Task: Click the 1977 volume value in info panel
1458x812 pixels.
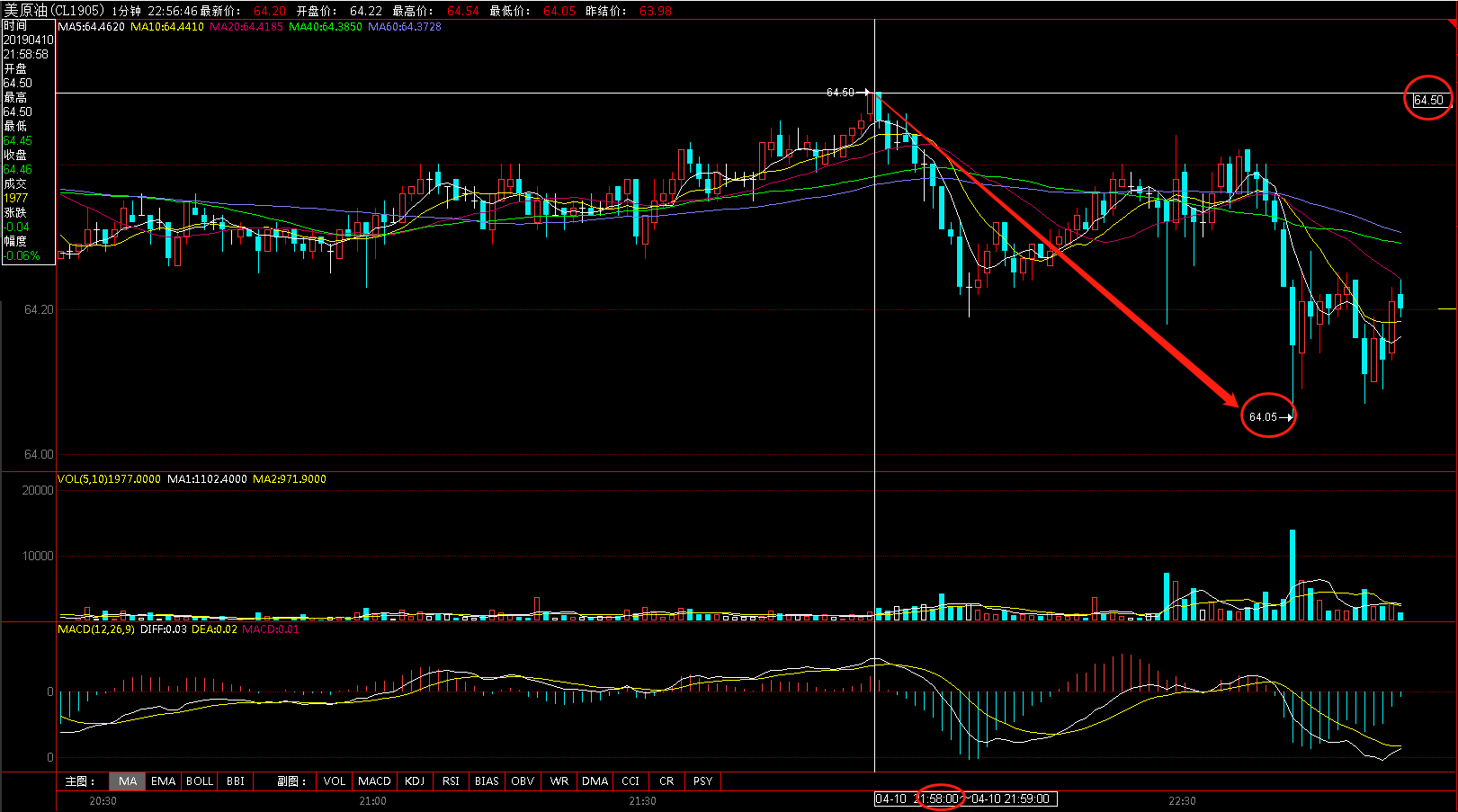Action: click(15, 198)
